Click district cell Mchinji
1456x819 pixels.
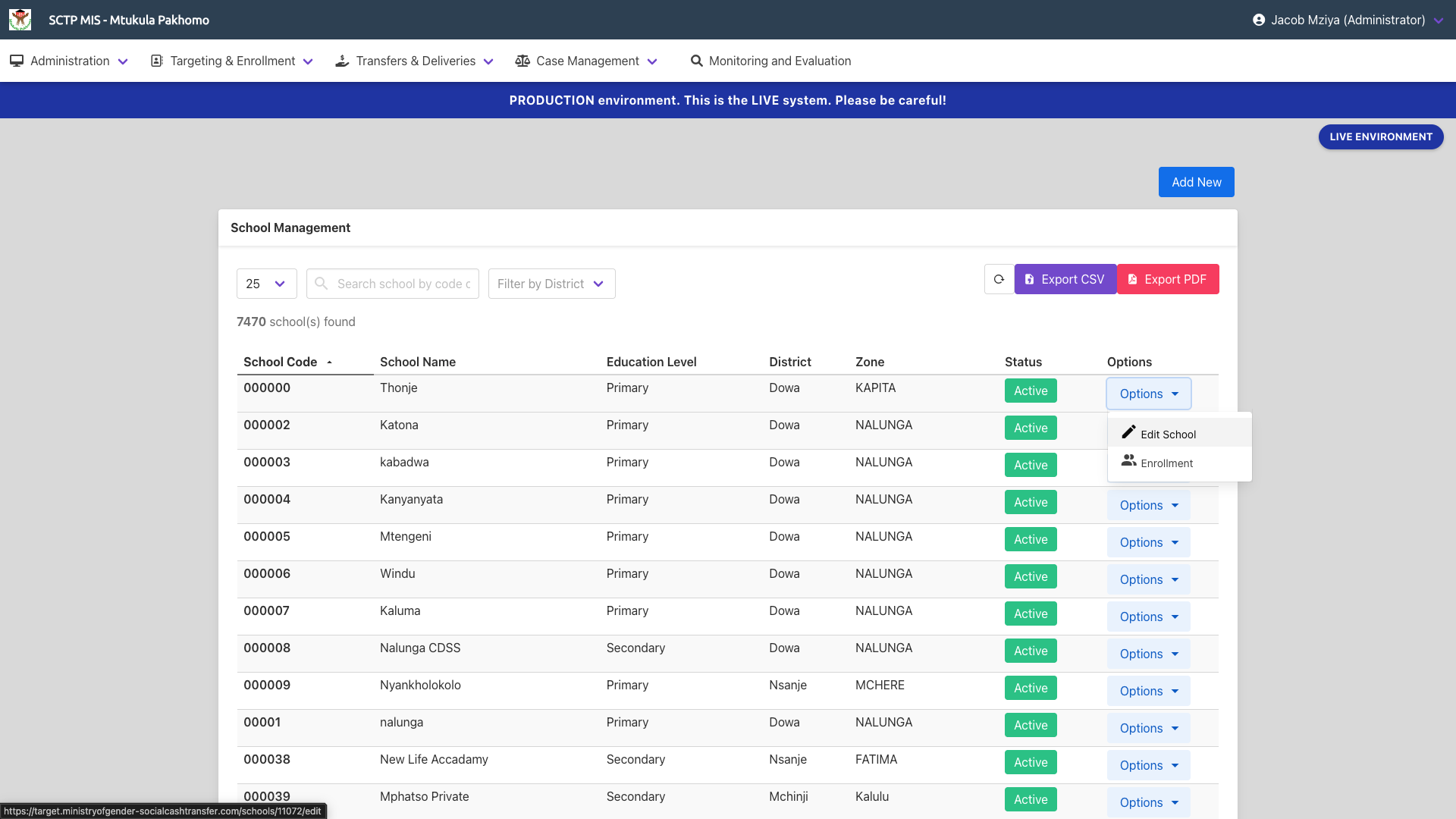point(789,796)
